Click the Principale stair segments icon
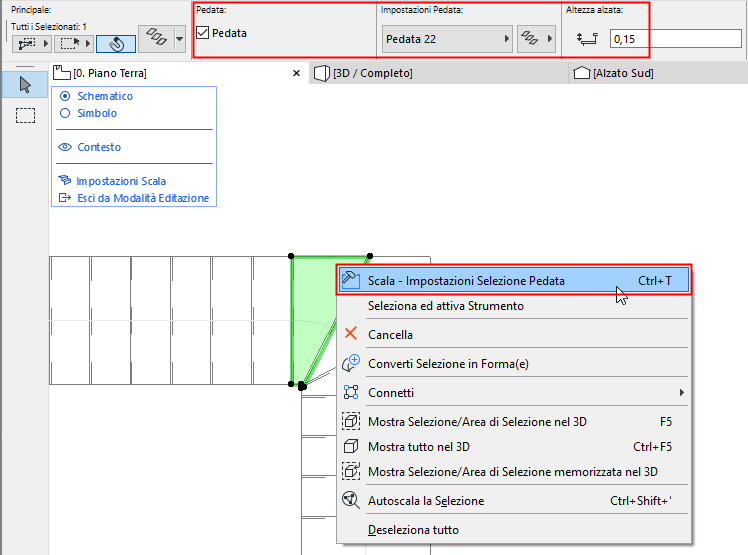748x555 pixels. pyautogui.click(x=156, y=37)
